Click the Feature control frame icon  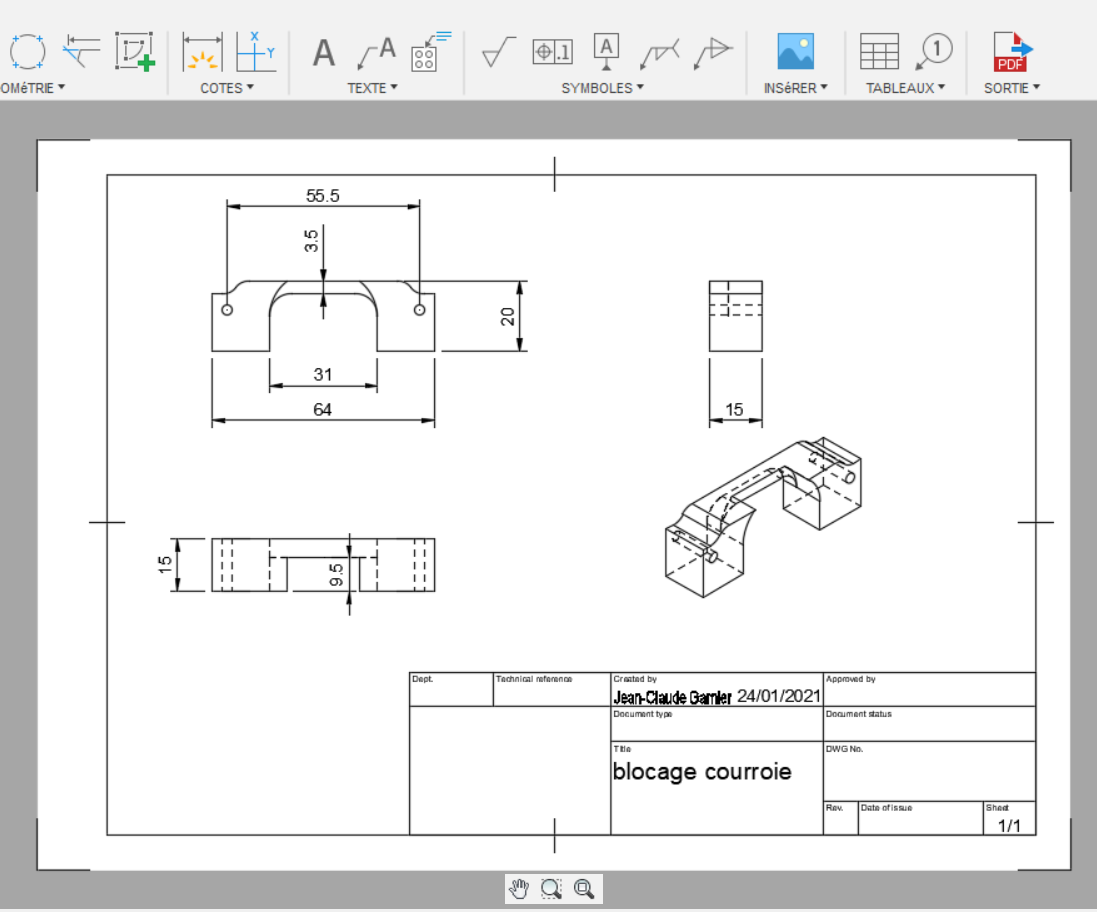[x=553, y=52]
